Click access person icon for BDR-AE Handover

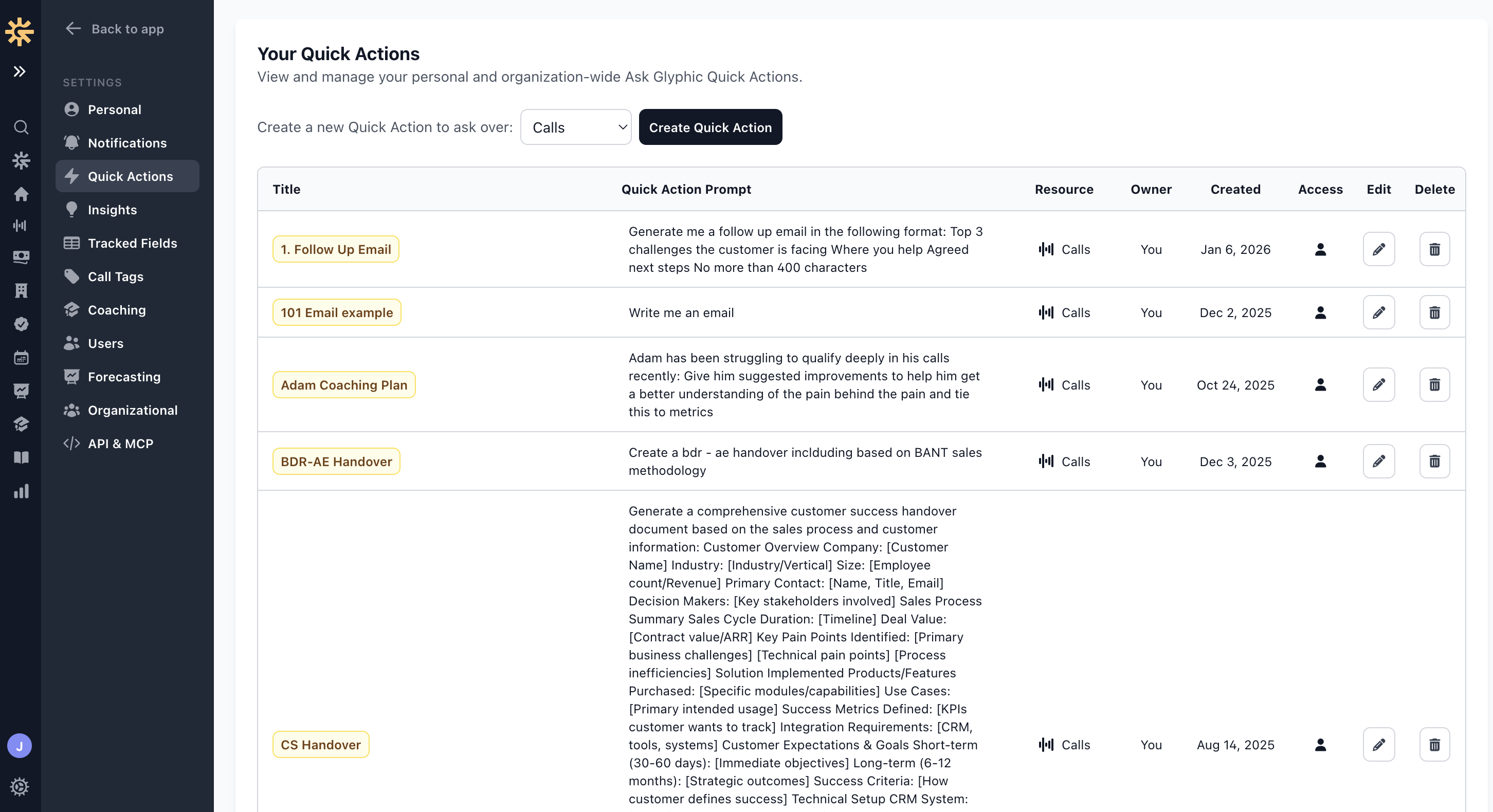tap(1320, 462)
